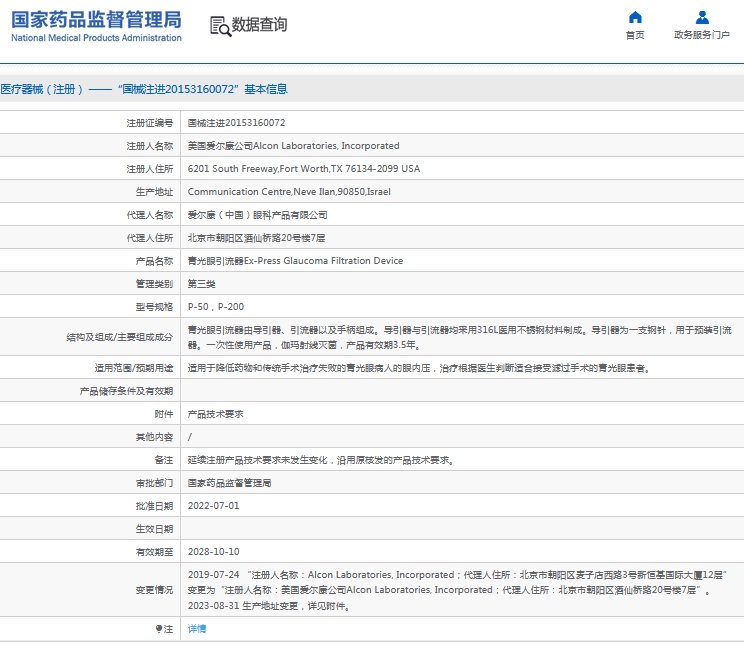The width and height of the screenshot is (744, 646).
Task: Select production address Communication Centre, Neve Ilan
Action: (289, 192)
